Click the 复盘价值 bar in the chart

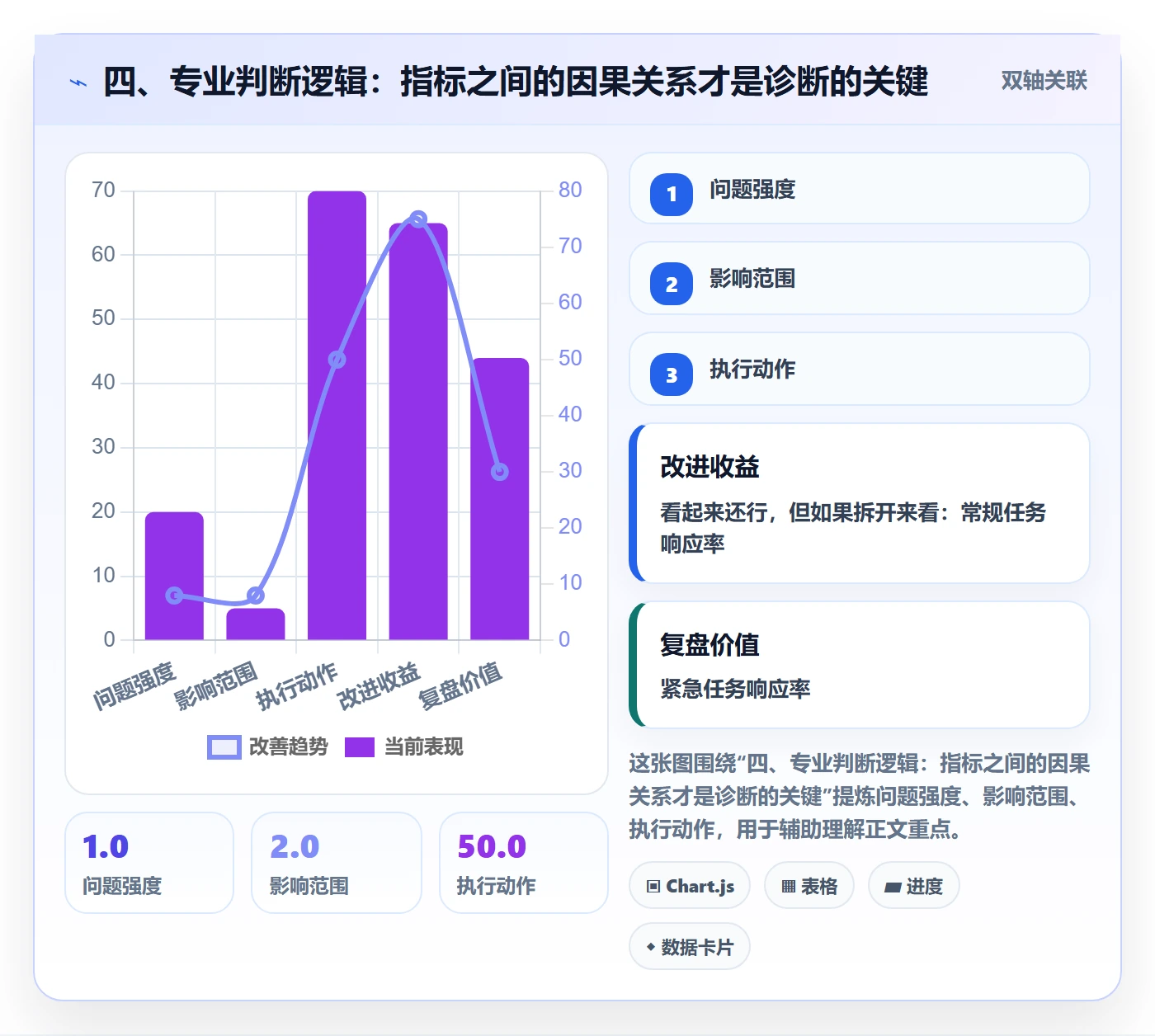[x=500, y=498]
